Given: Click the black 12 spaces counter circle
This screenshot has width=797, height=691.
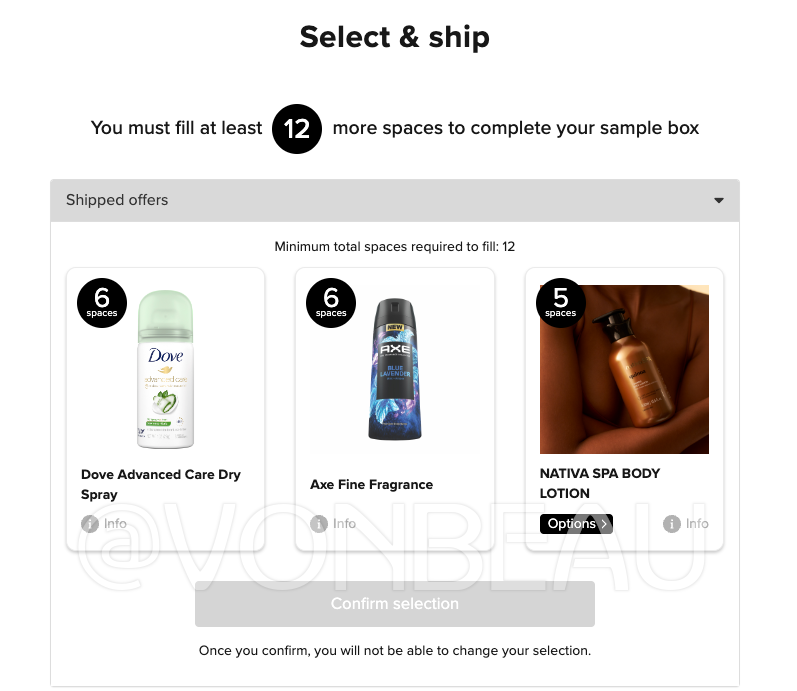Looking at the screenshot, I should [297, 129].
